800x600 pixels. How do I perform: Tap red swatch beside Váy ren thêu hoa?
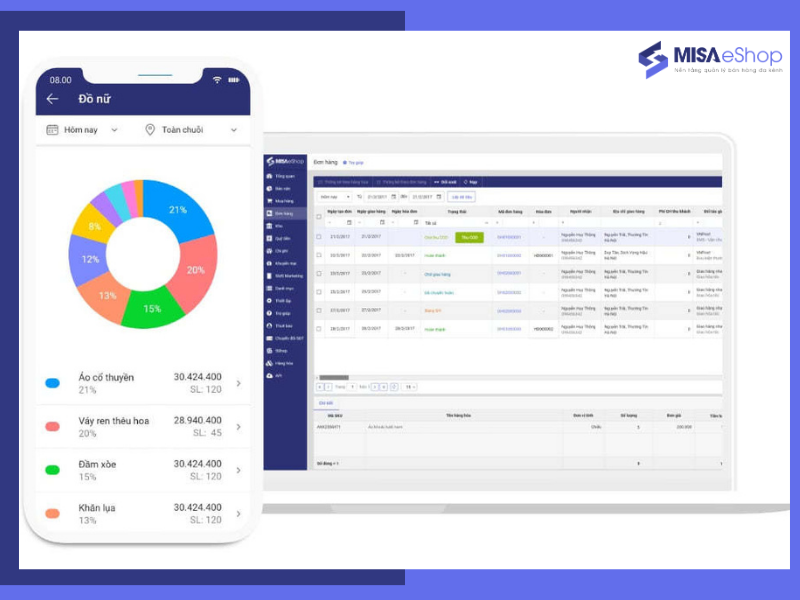point(53,427)
